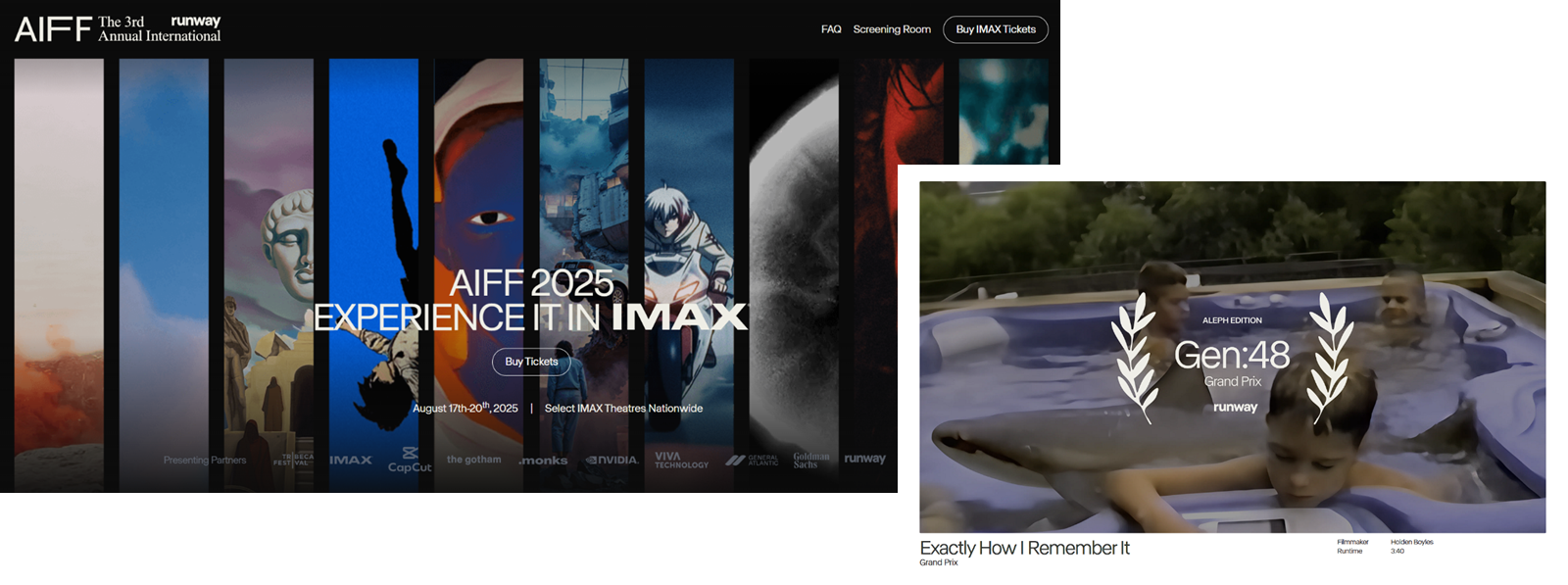The width and height of the screenshot is (1568, 585).
Task: Click the CapCut partner logo
Action: point(410,461)
